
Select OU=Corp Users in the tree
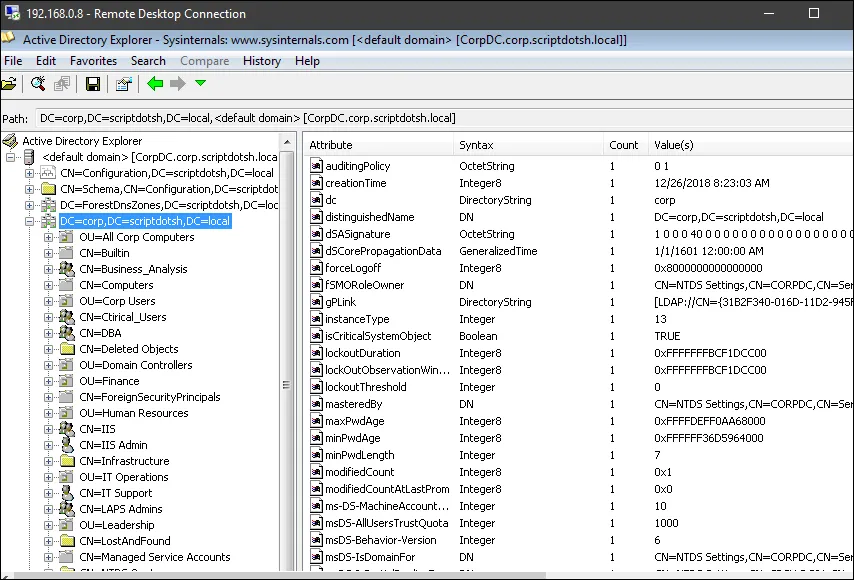[x=117, y=301]
